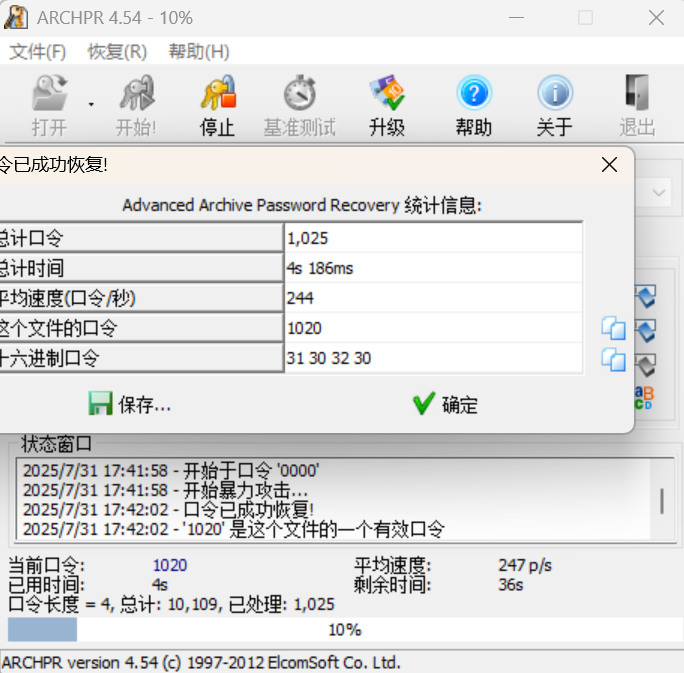Click the ARCHPR app icon in title bar
Screen dimensions: 684x673
pos(16,18)
